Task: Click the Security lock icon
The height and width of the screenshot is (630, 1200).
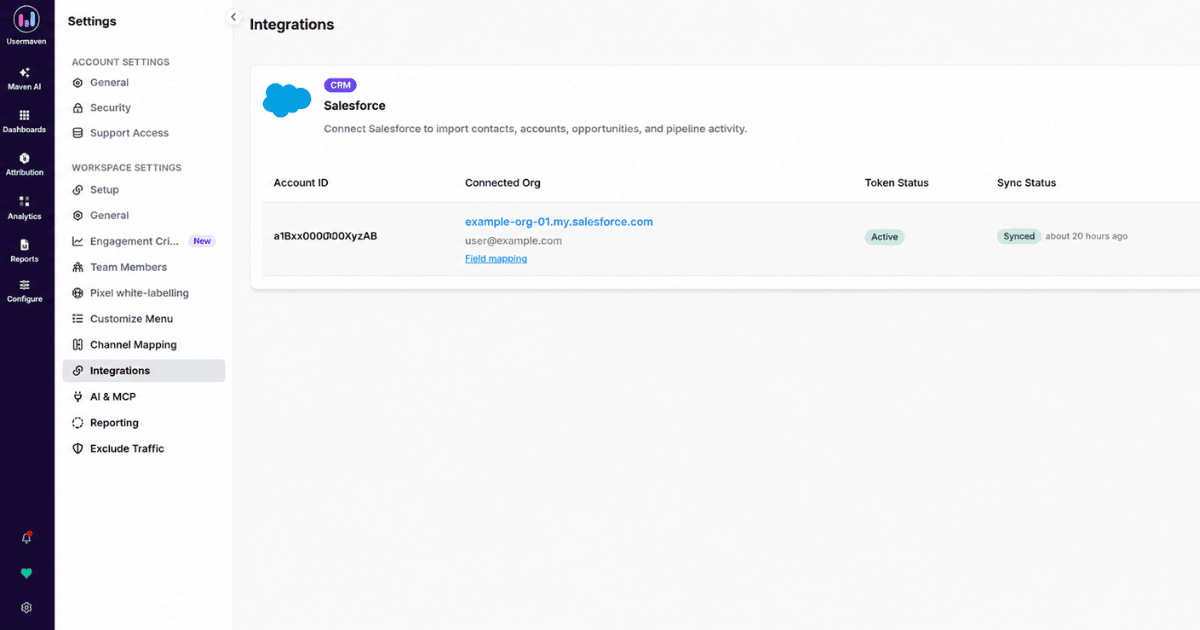Action: point(78,108)
